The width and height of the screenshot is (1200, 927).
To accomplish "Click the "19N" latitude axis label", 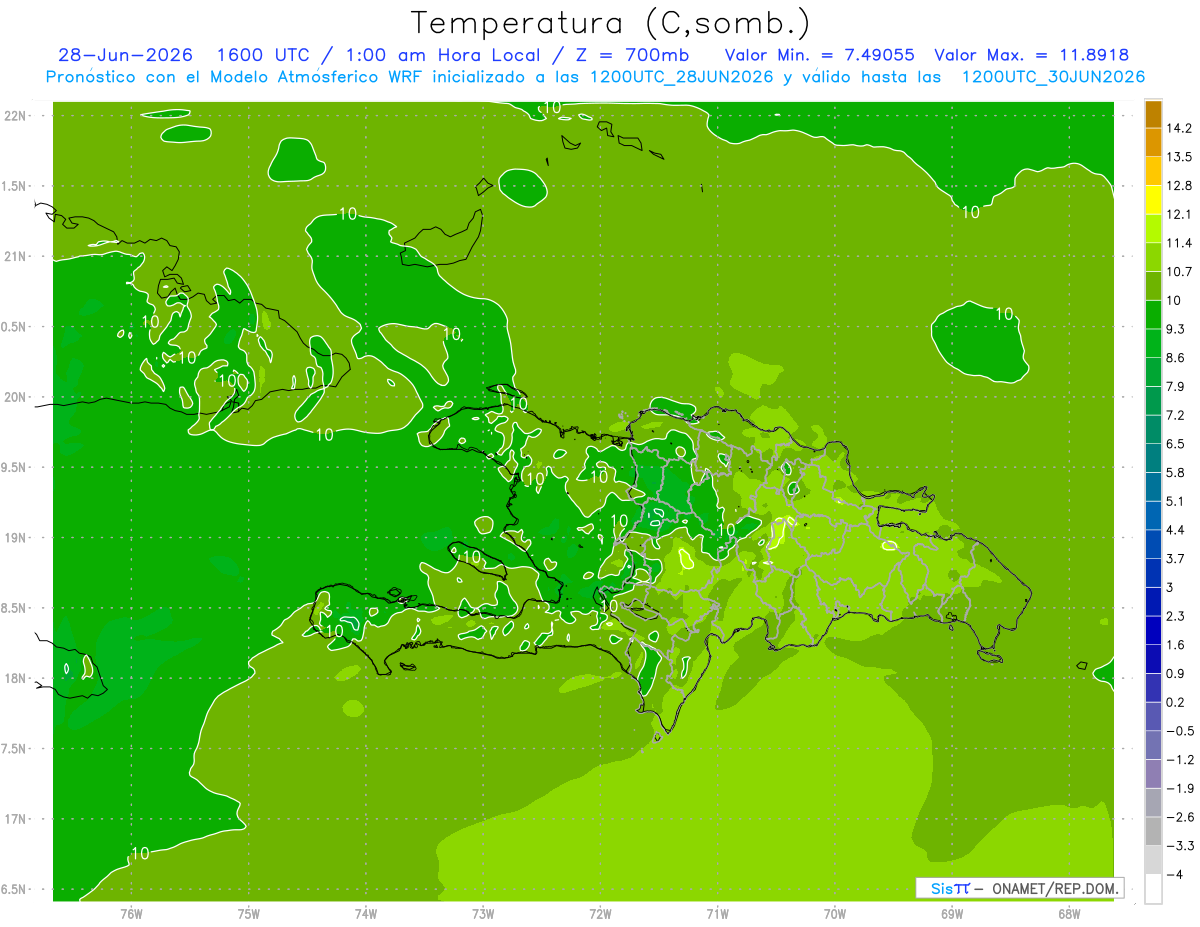I will tap(14, 538).
